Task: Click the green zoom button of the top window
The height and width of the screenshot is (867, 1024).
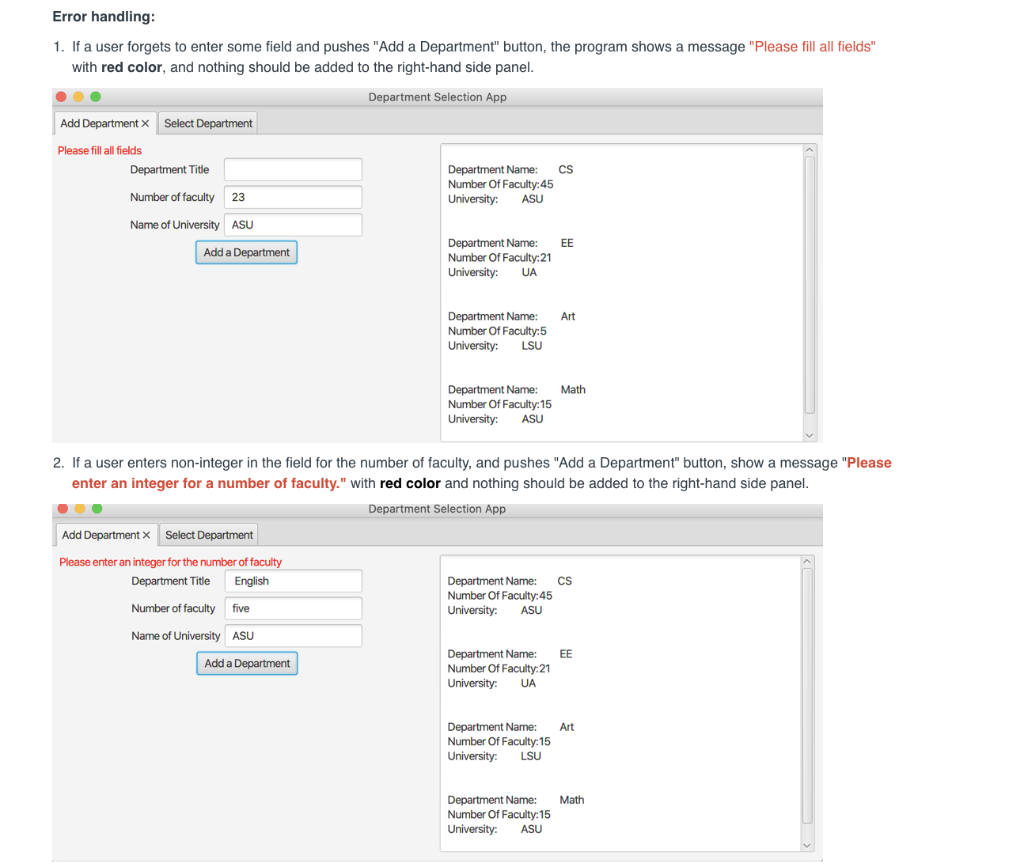Action: pos(95,97)
